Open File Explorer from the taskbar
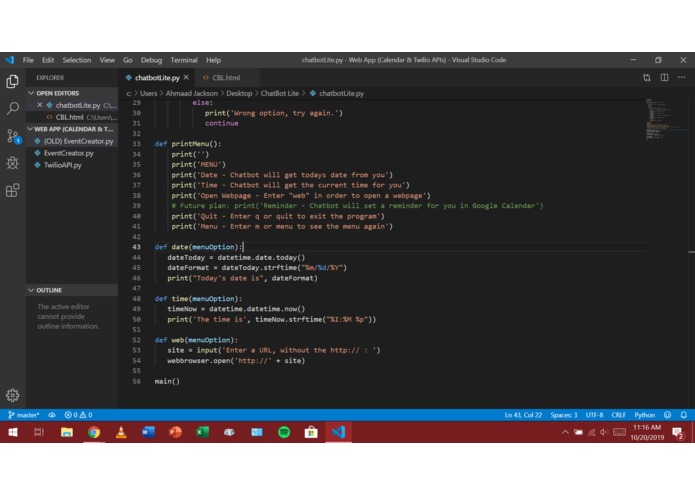 (67, 432)
